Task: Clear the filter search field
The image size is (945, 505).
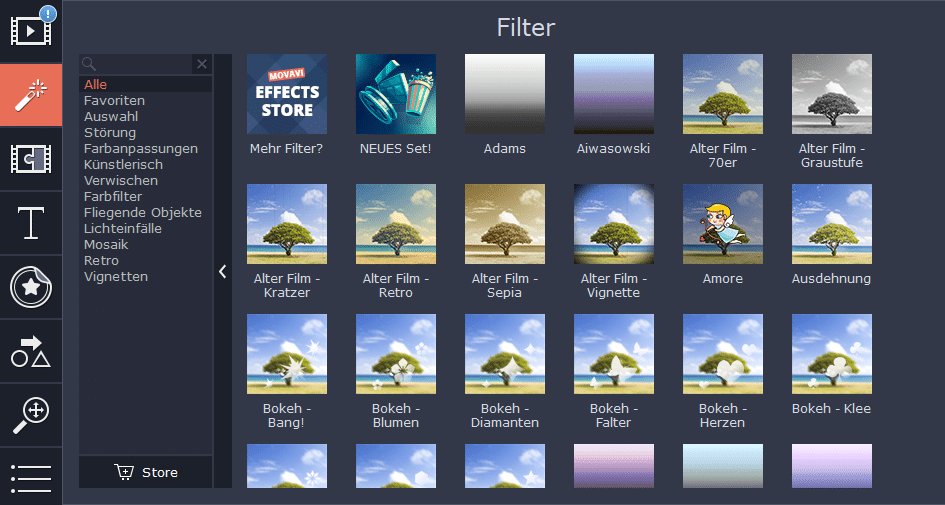Action: click(202, 64)
